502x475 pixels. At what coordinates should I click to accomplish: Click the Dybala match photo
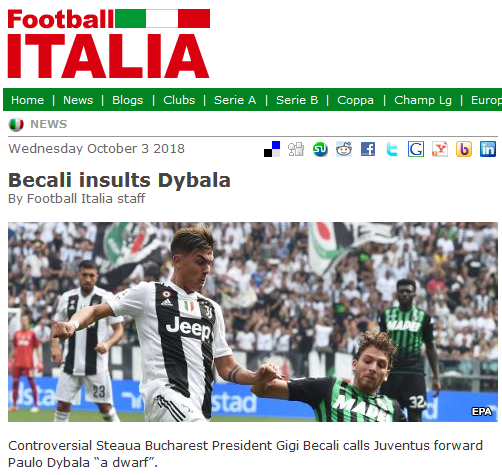tap(253, 322)
